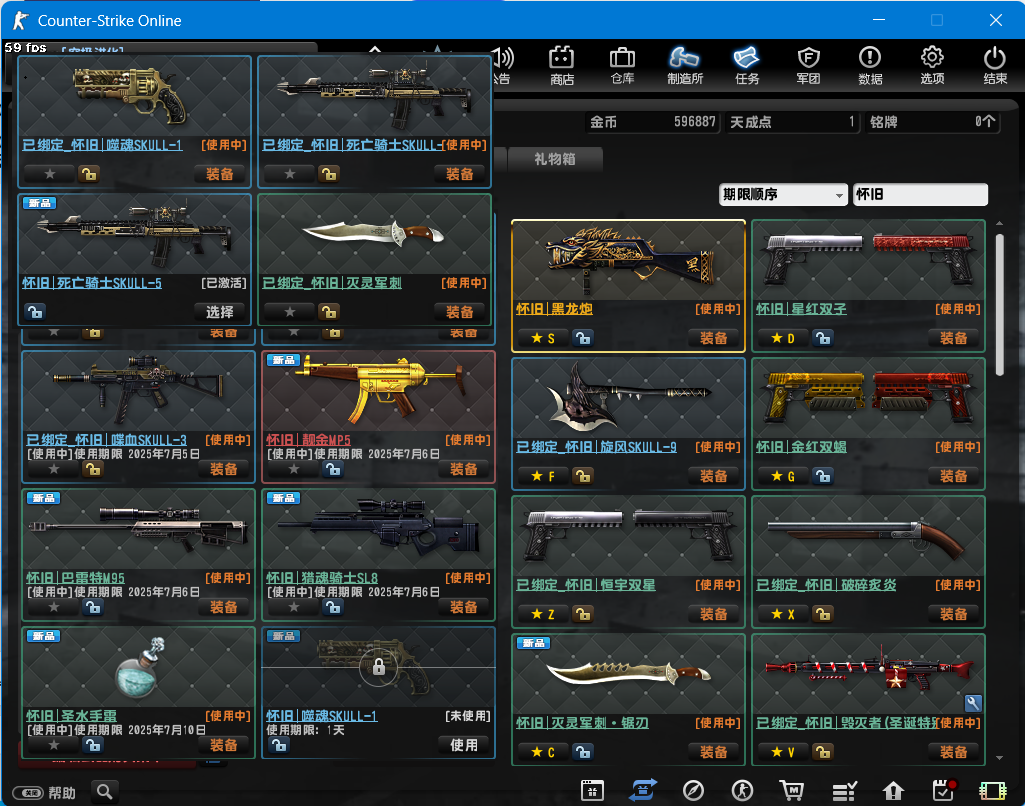Click the scrollbar up arrow

point(999,224)
